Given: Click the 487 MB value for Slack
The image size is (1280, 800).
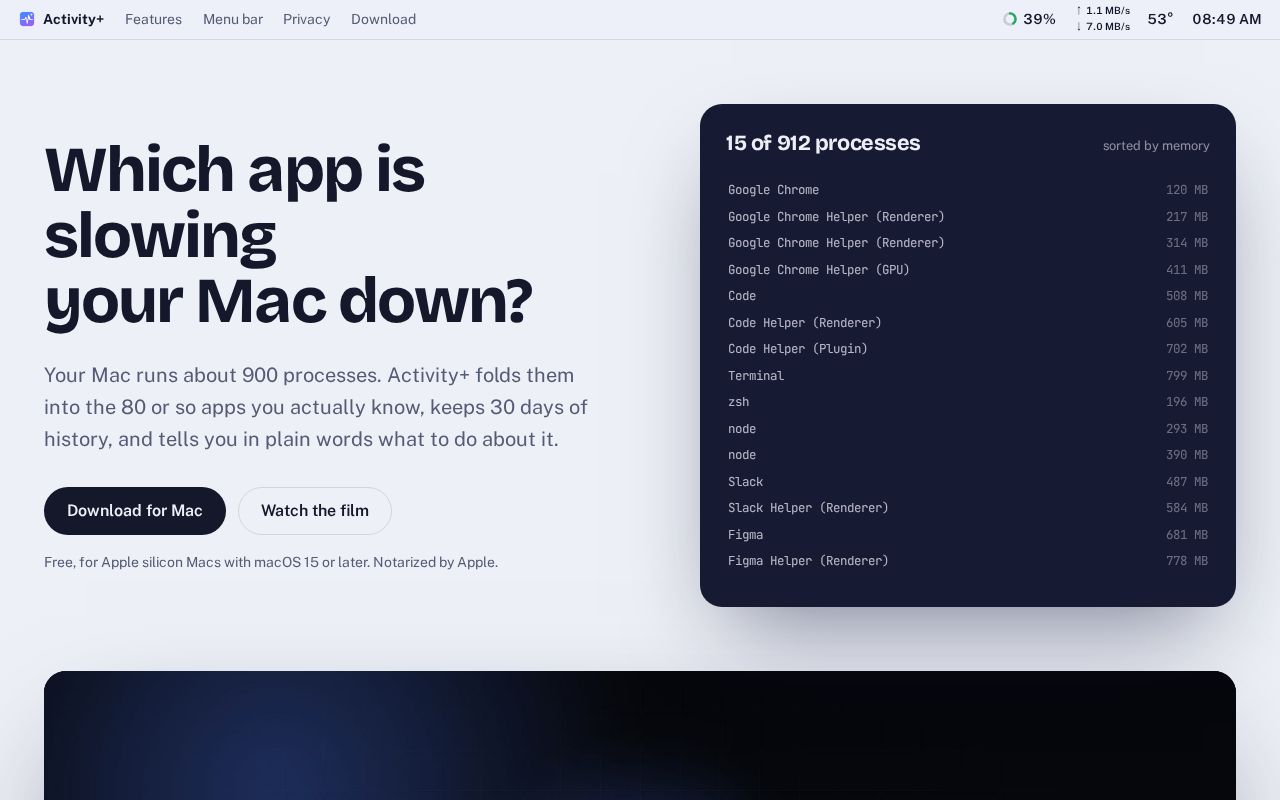Looking at the screenshot, I should click(x=1187, y=482).
